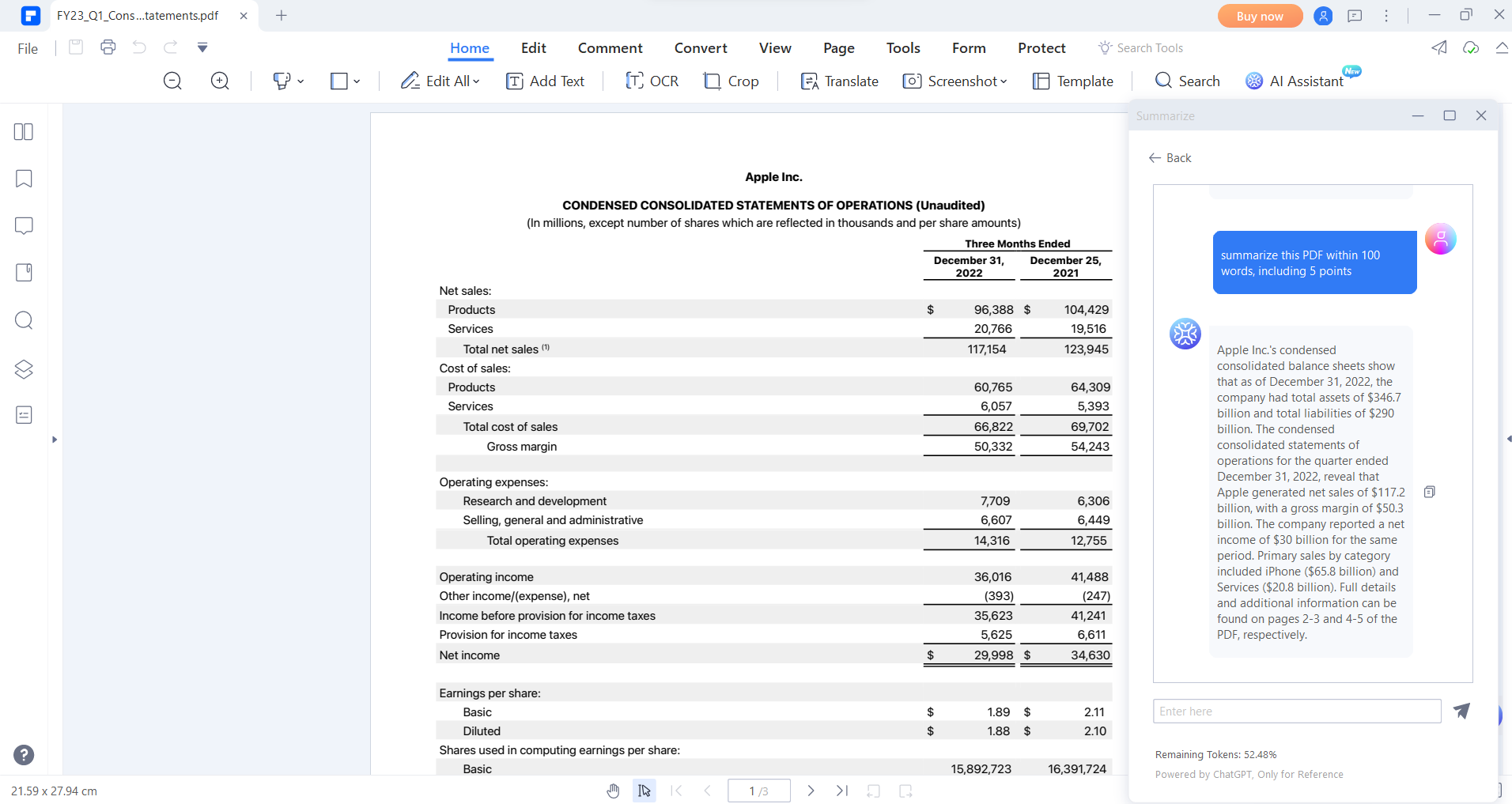Go Back in the Summarize panel
The image size is (1512, 804).
tap(1170, 158)
